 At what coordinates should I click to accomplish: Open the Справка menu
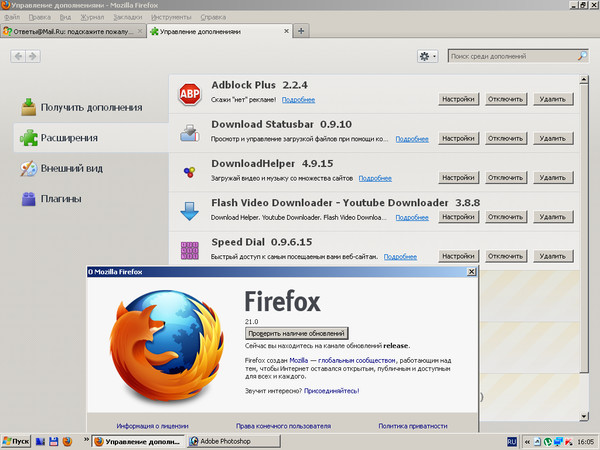tap(213, 17)
